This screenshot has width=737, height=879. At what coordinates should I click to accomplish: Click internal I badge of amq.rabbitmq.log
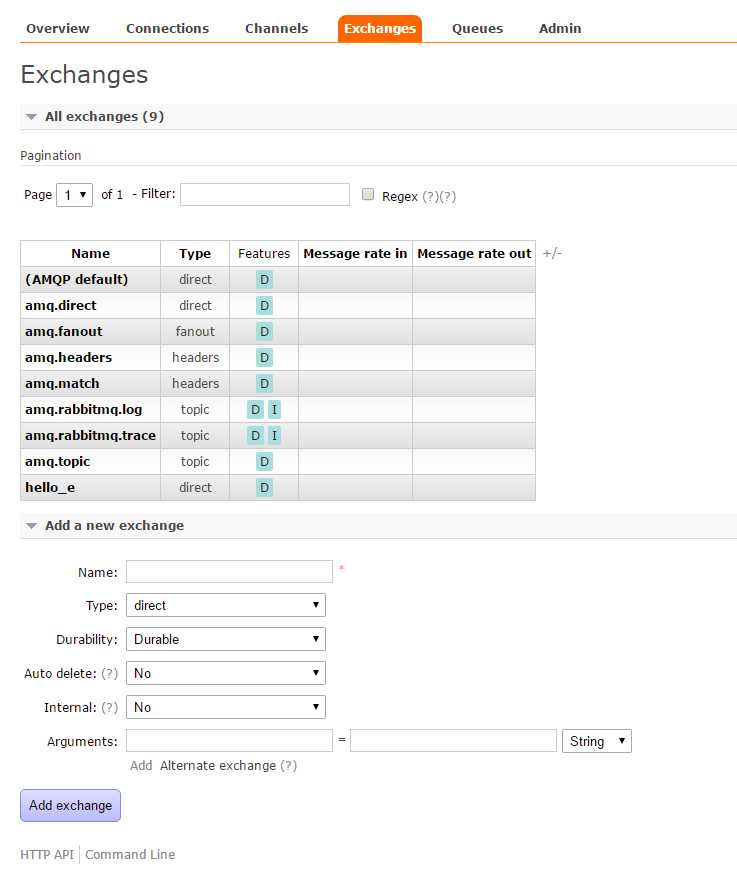(274, 410)
